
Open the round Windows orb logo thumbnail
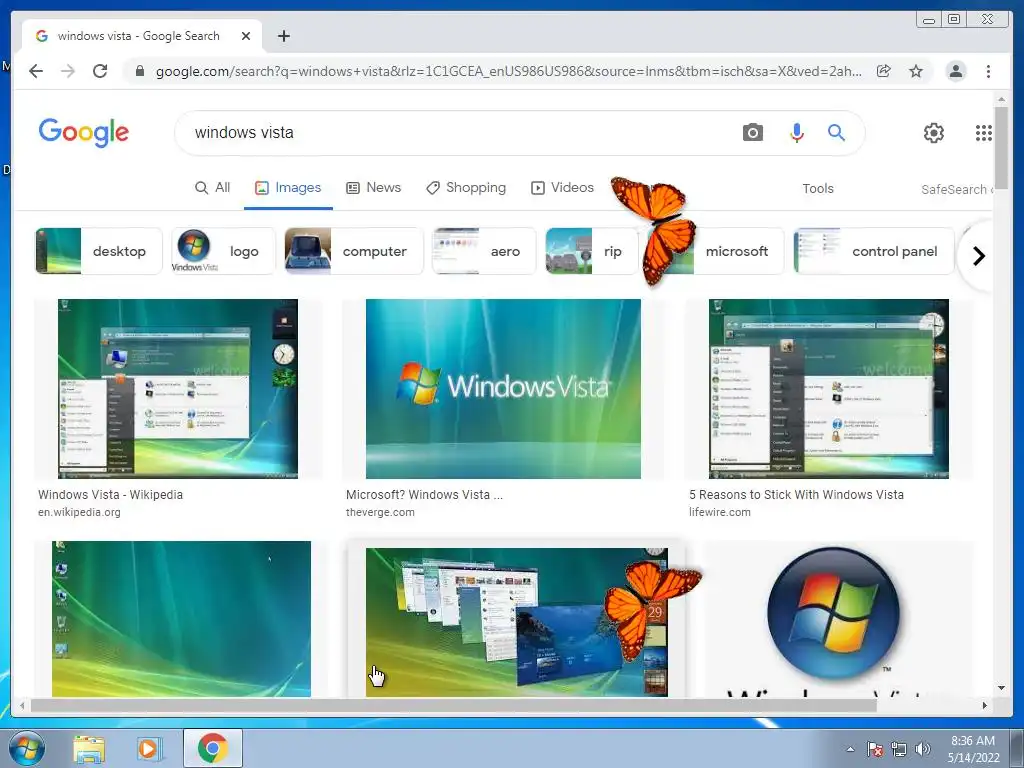click(833, 620)
